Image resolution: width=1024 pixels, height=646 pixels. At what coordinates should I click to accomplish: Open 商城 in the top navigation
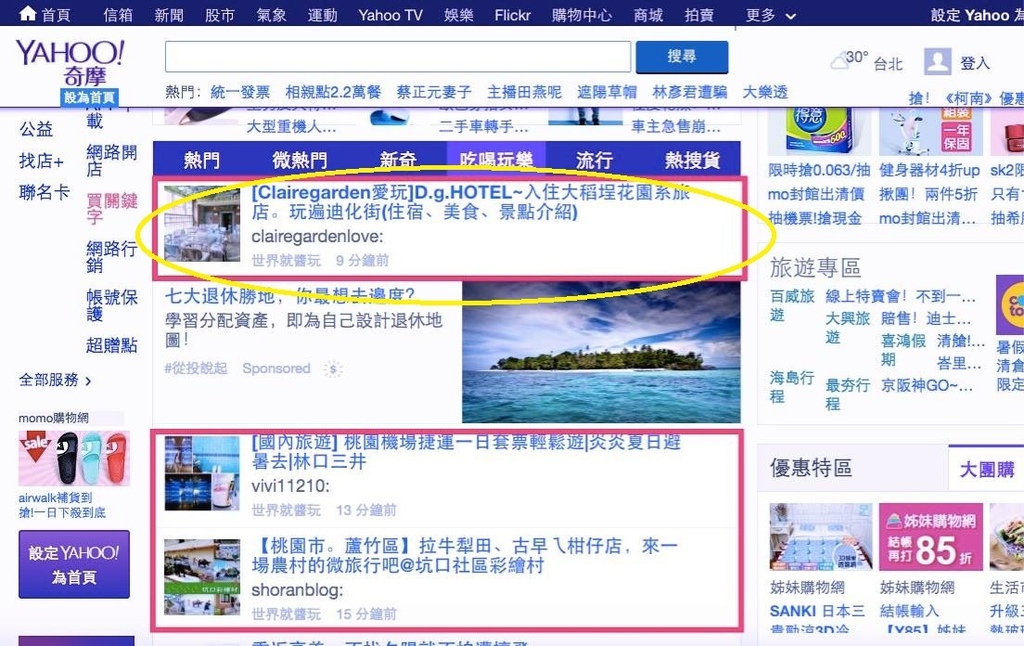(648, 15)
